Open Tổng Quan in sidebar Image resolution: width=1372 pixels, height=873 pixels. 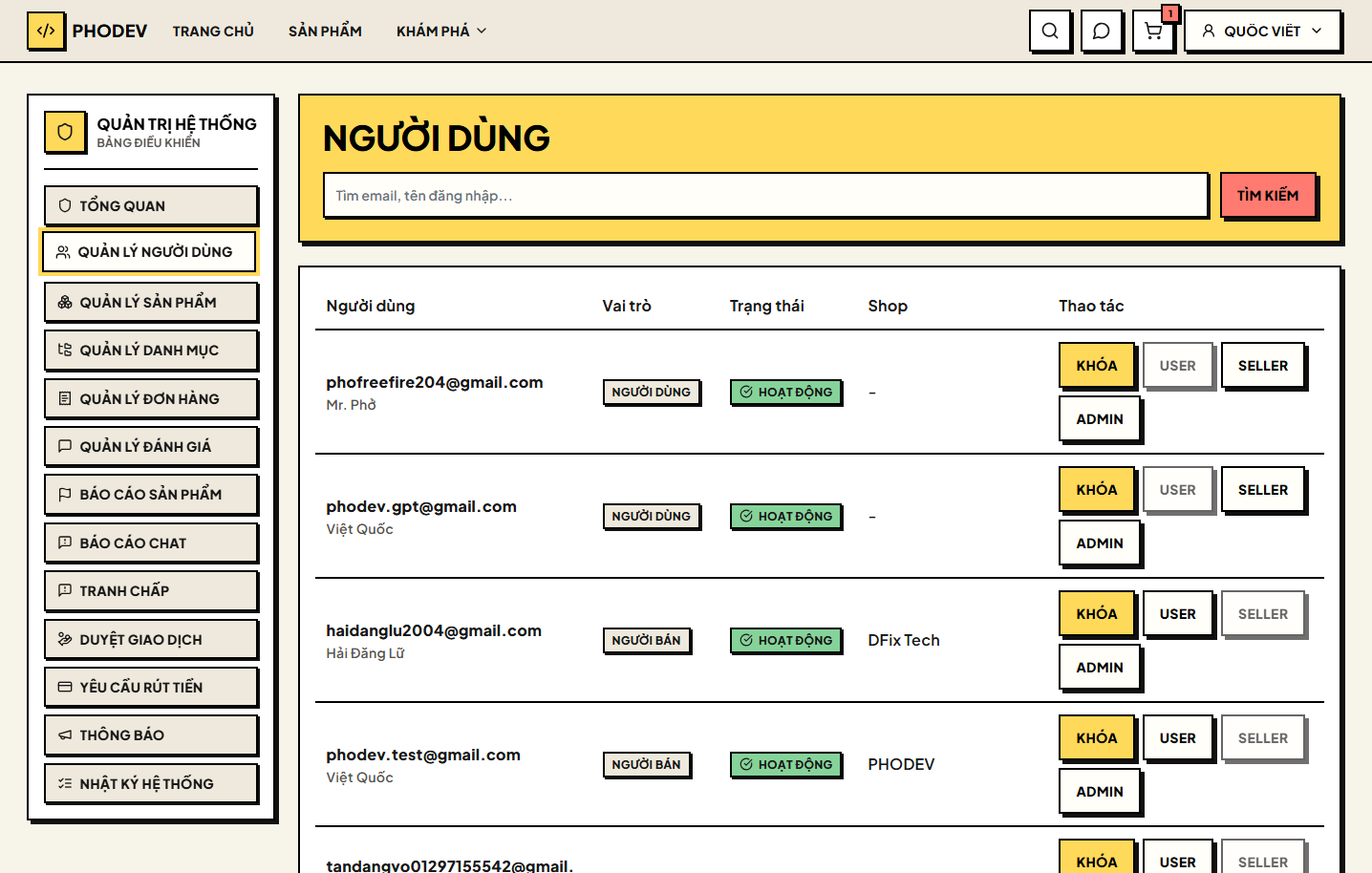coord(151,205)
